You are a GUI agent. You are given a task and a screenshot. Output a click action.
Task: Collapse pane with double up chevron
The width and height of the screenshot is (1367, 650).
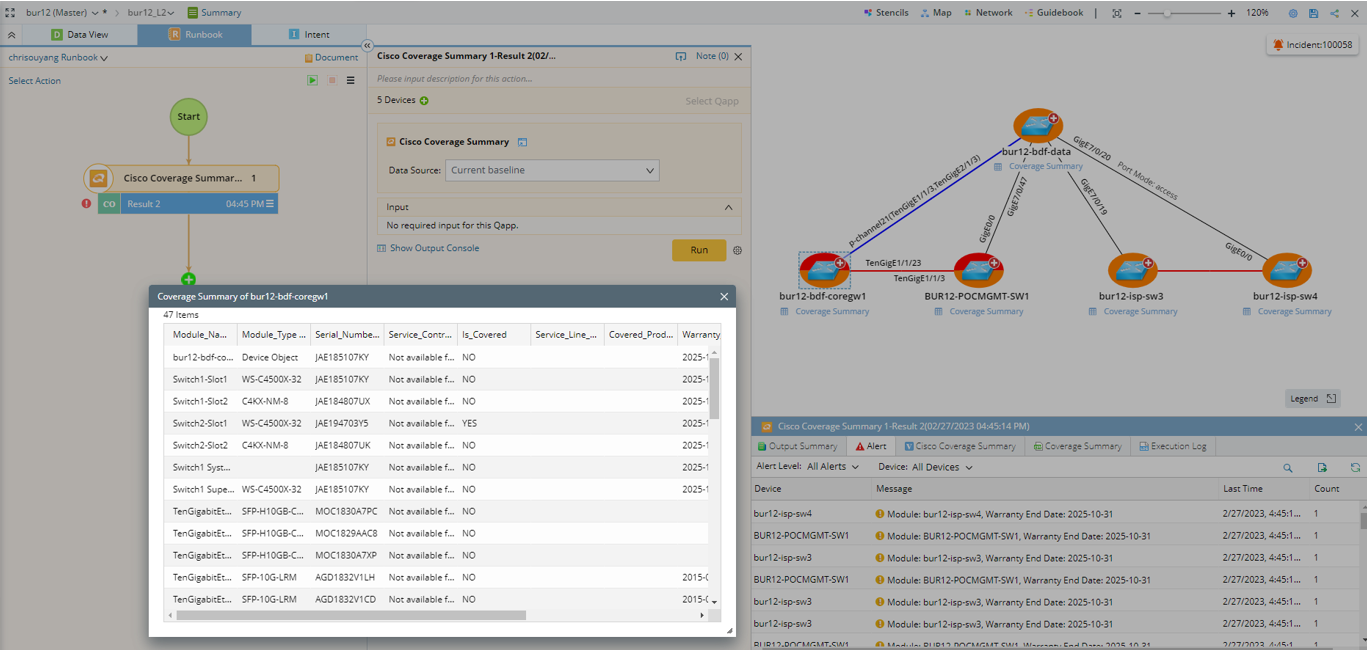(11, 34)
